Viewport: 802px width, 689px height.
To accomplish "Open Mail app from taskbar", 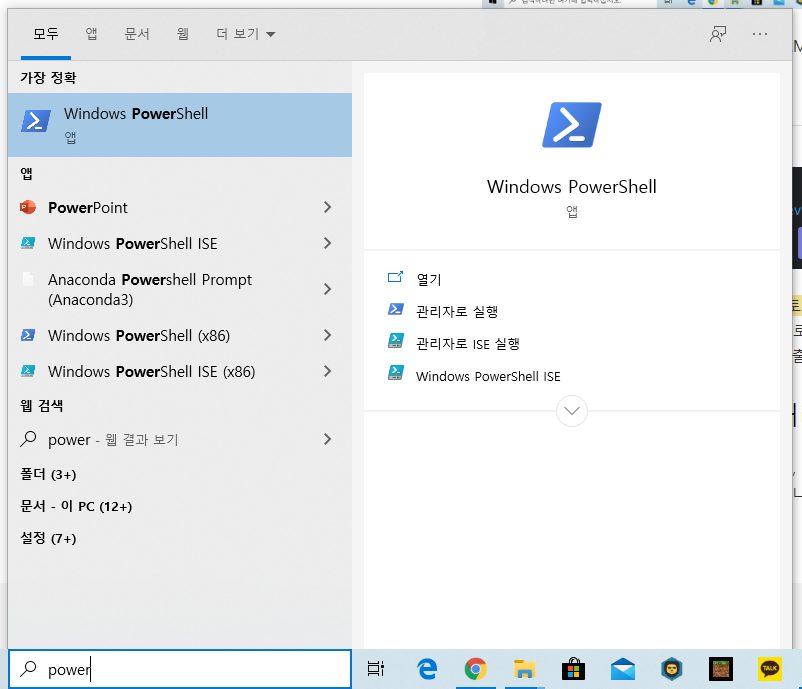I will [622, 669].
